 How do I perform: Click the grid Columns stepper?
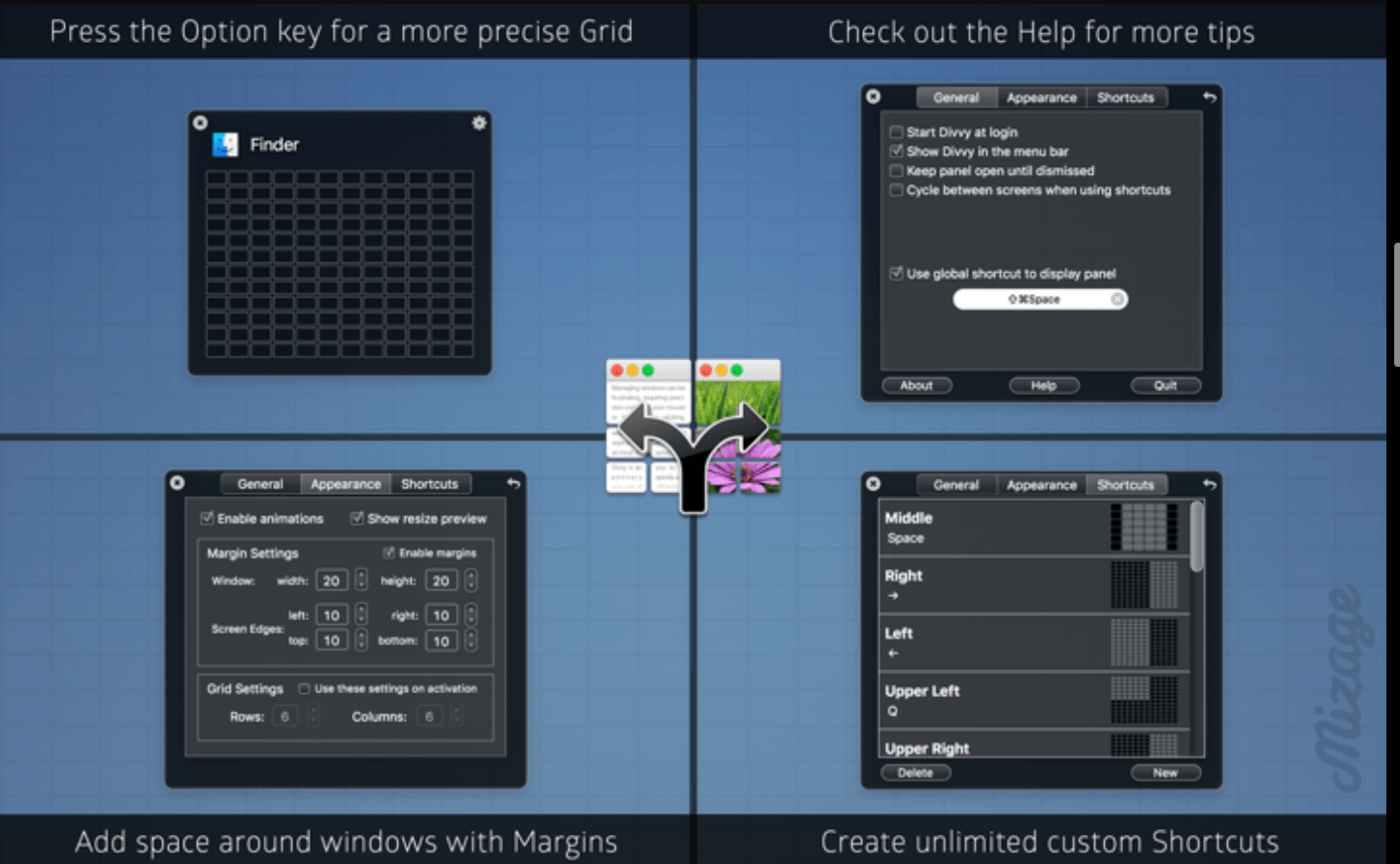456,716
